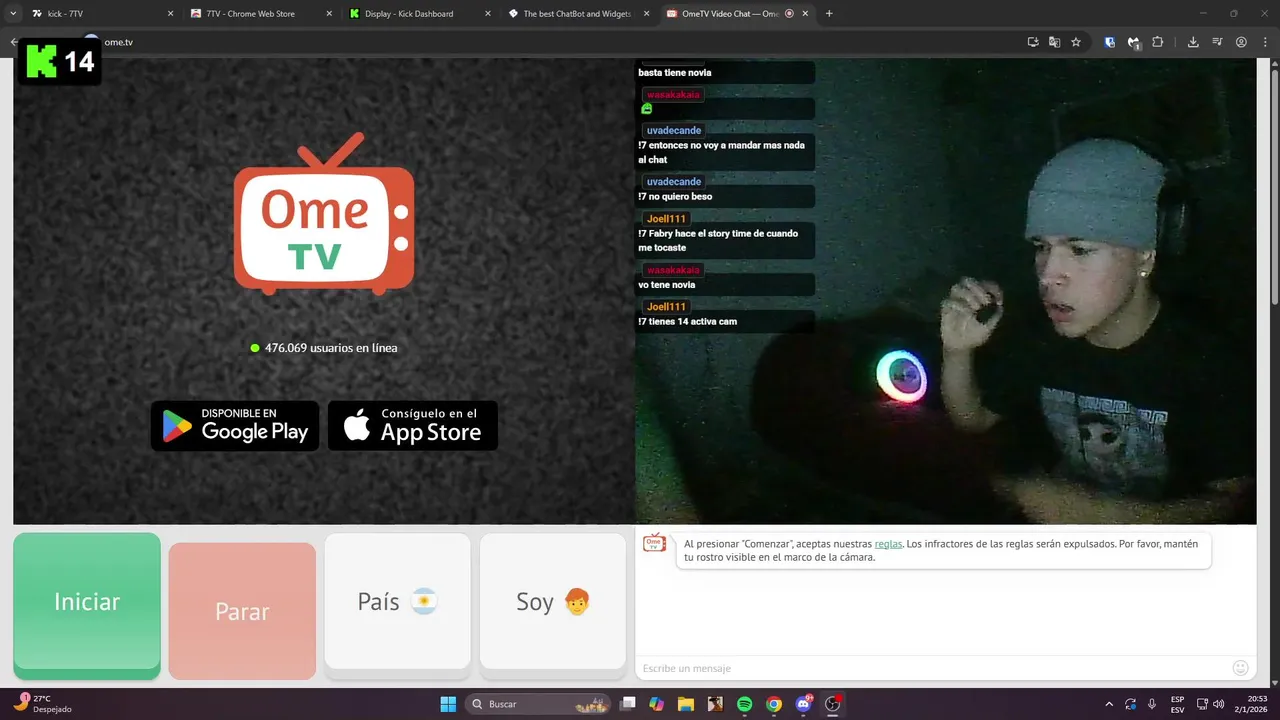Click the taskbar Buscar search box
This screenshot has width=1280, height=720.
tap(538, 704)
